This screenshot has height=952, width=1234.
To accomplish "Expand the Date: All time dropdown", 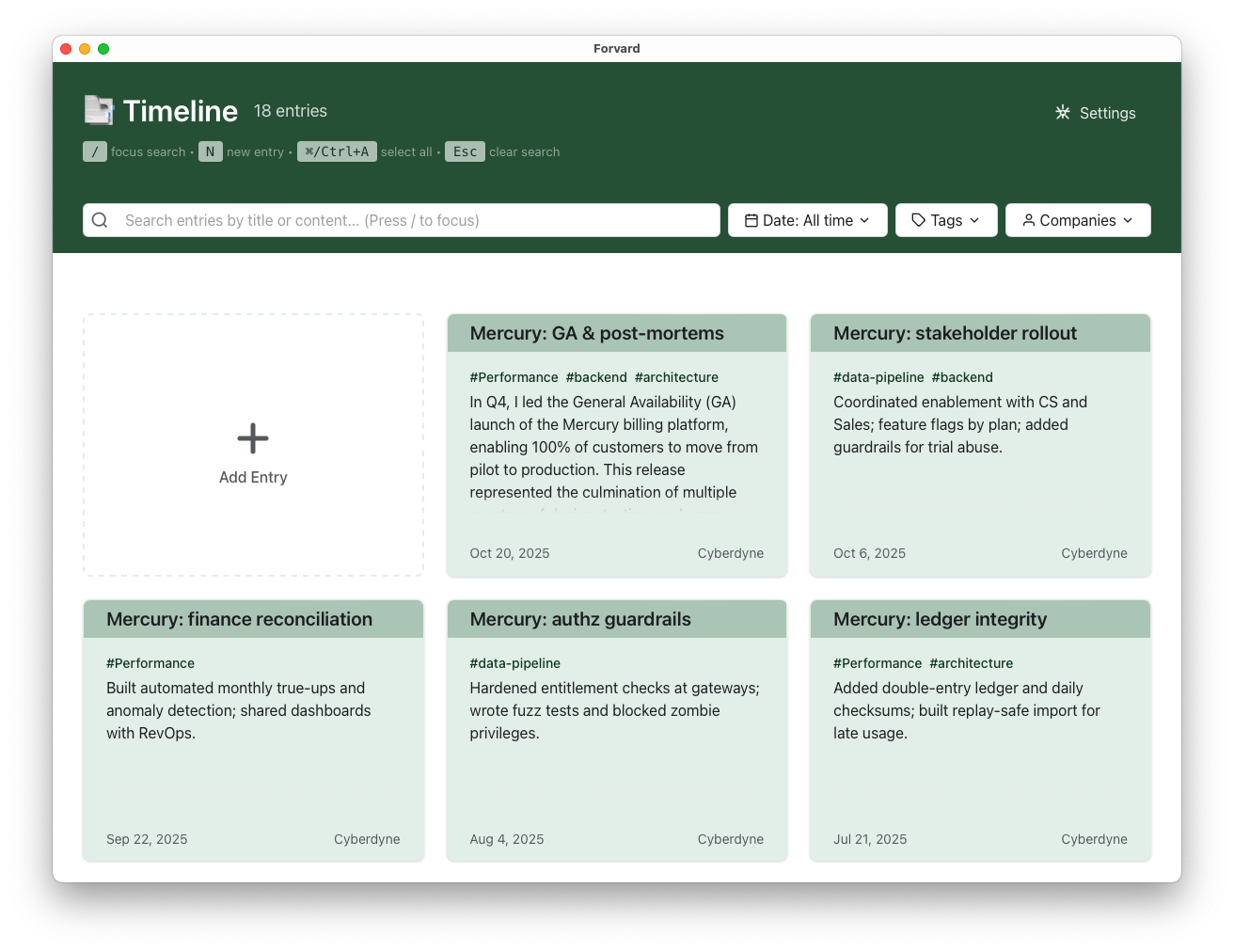I will click(807, 219).
